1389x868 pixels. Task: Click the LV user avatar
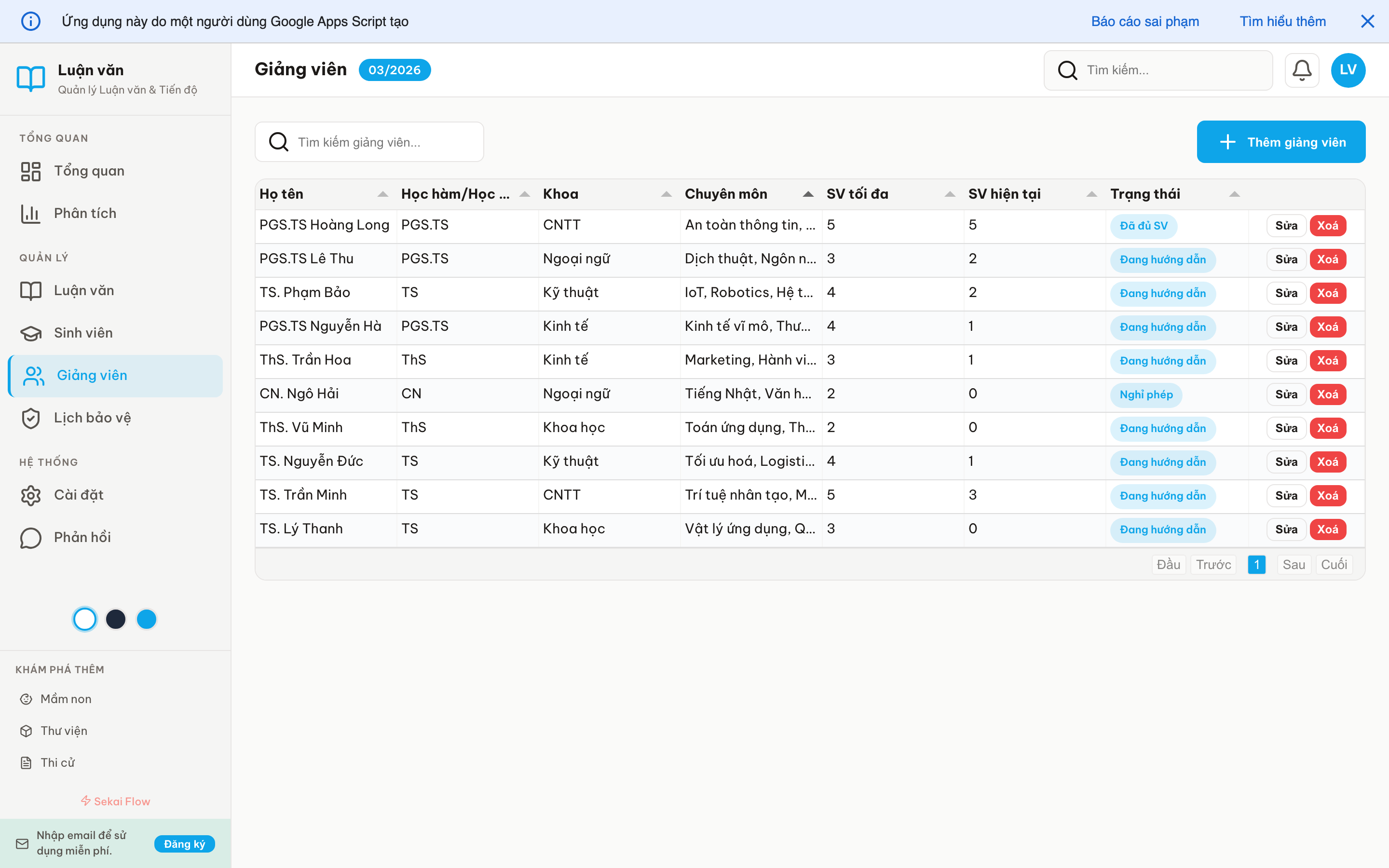coord(1348,70)
